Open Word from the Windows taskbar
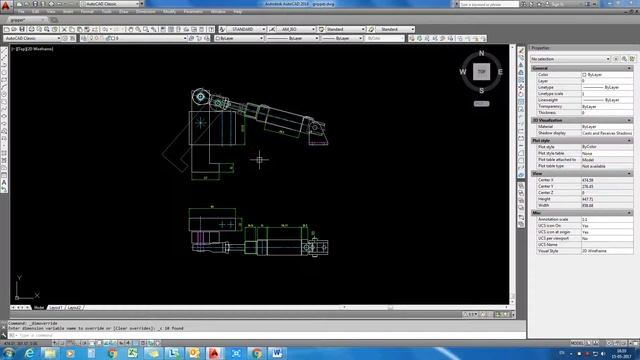Image resolution: width=640 pixels, height=360 pixels. 277,353
